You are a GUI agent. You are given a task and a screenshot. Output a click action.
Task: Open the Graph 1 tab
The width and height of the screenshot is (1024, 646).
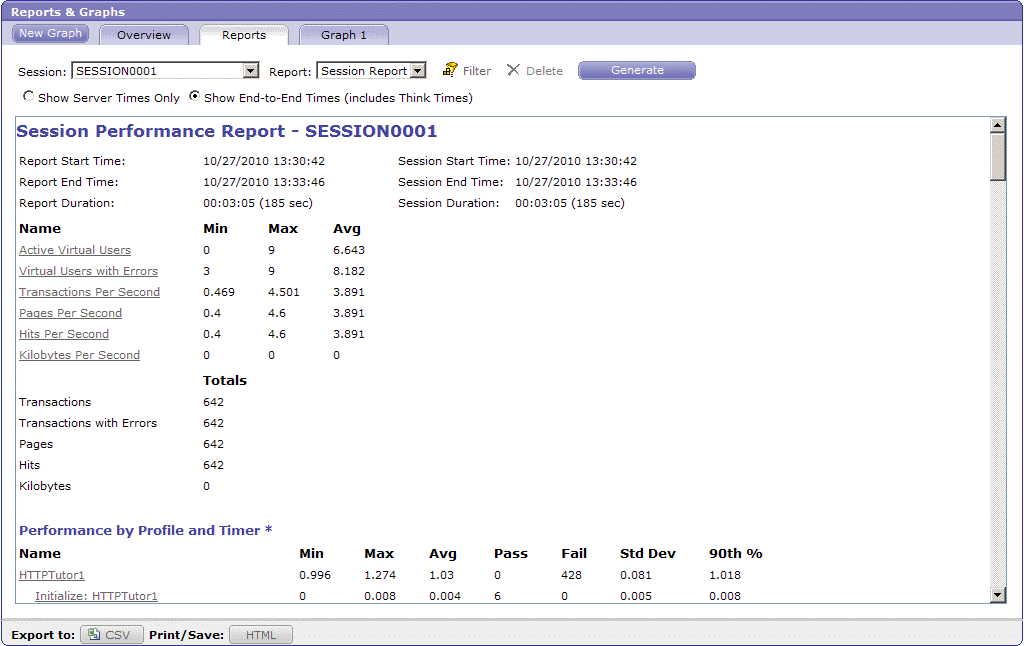[344, 35]
